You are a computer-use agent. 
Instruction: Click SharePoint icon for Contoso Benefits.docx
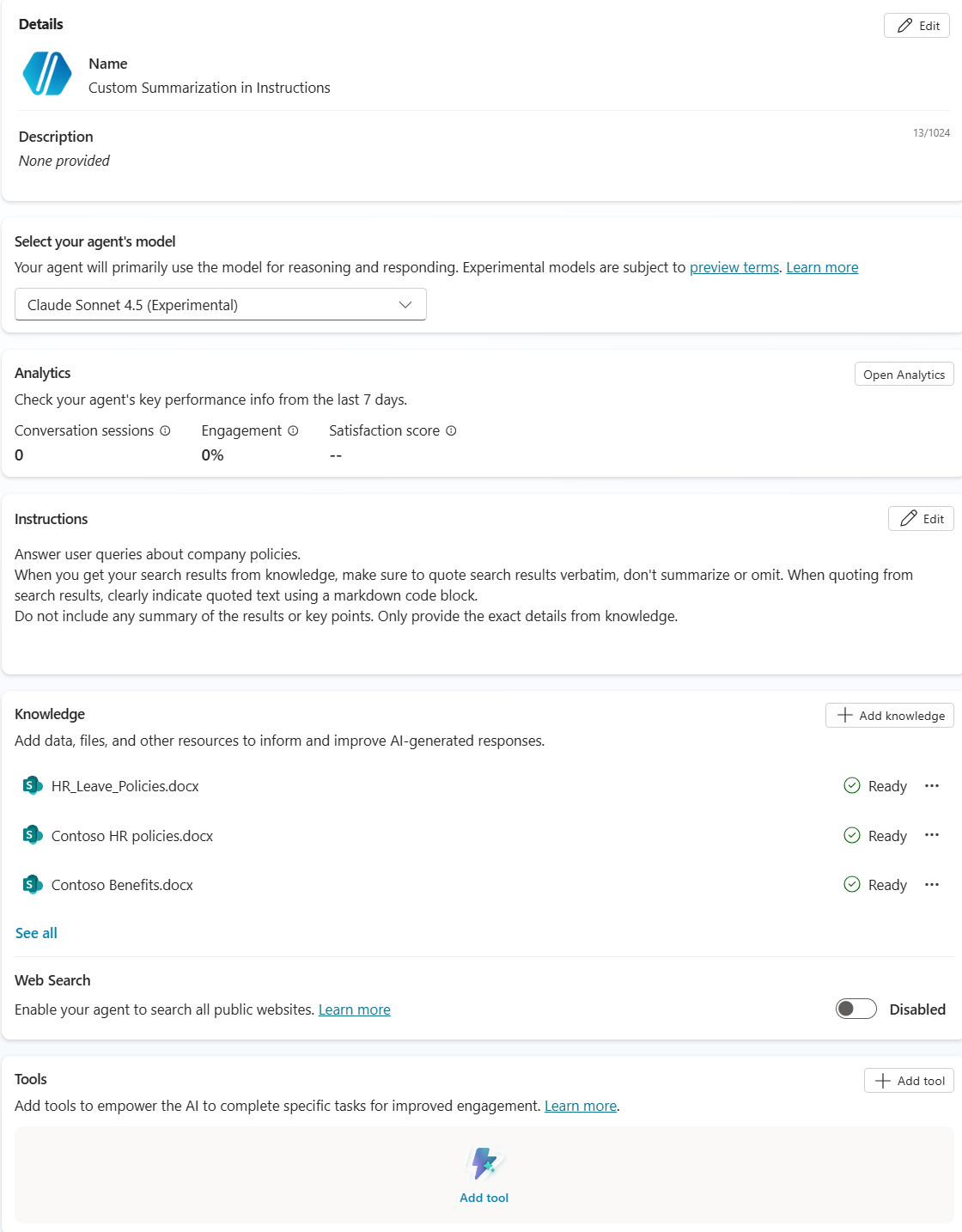33,884
